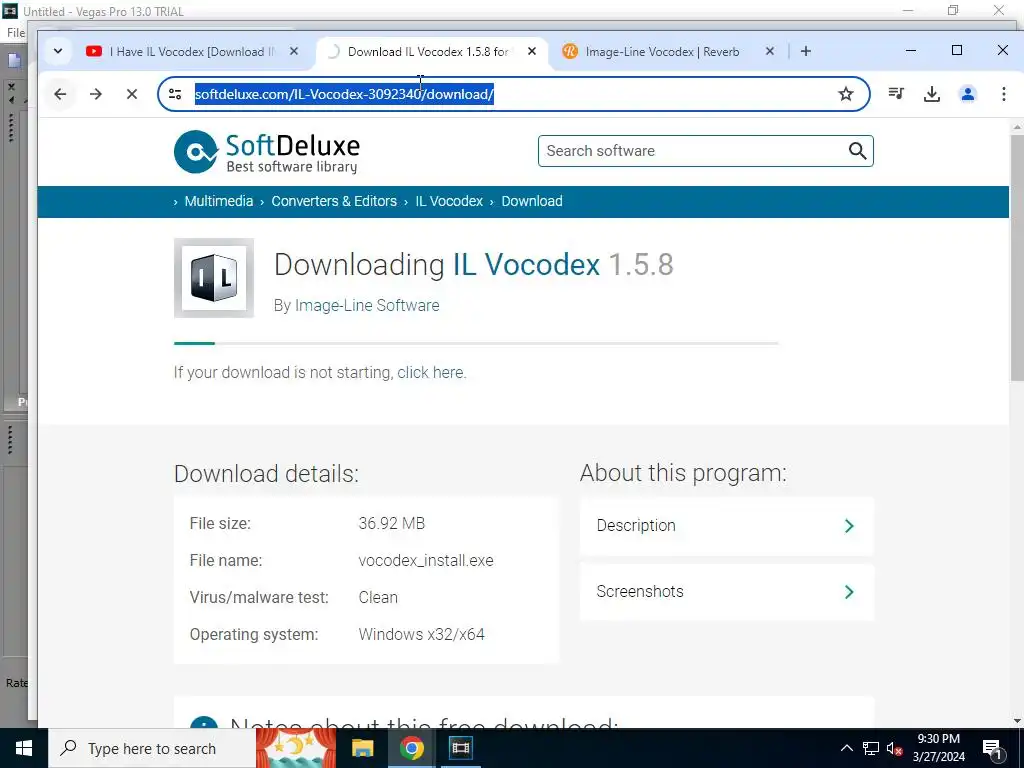Screen dimensions: 1024x768
Task: Select the 'Download IL Vocodex 1.5.8' tab
Action: tap(428, 51)
